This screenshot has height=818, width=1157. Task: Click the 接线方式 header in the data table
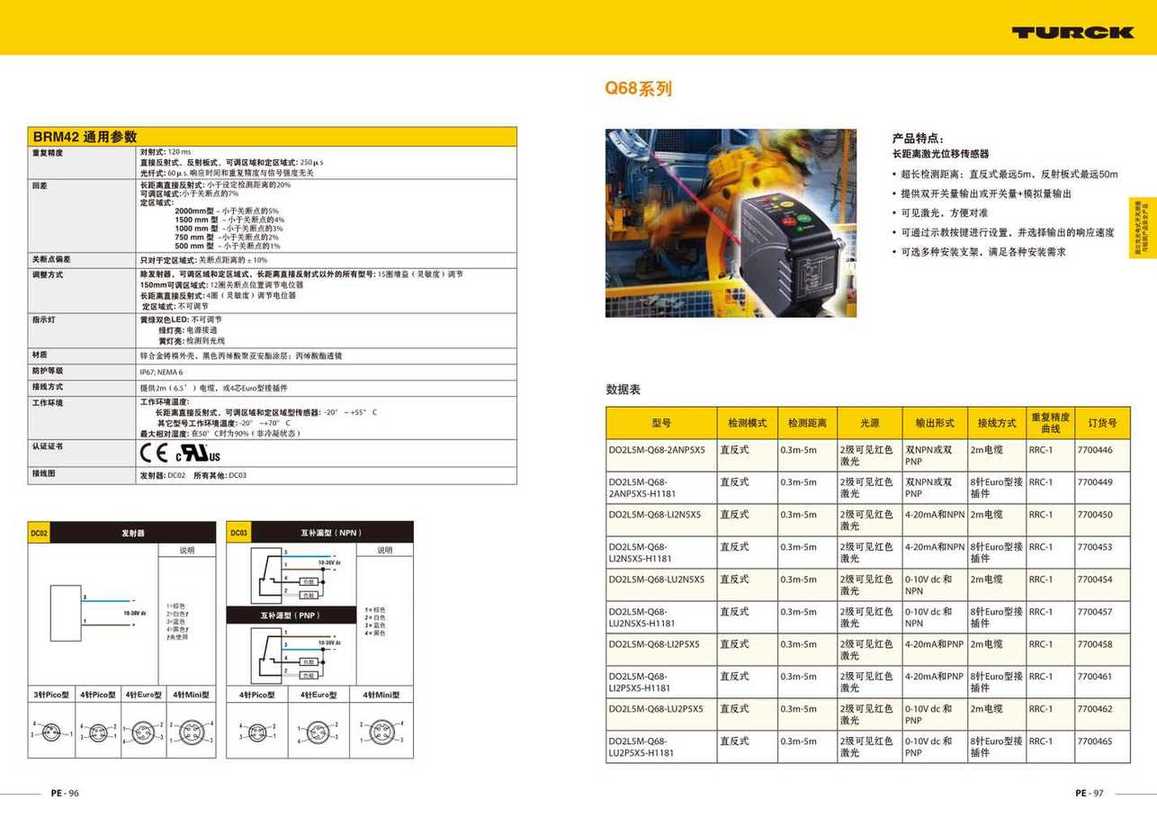pyautogui.click(x=996, y=423)
